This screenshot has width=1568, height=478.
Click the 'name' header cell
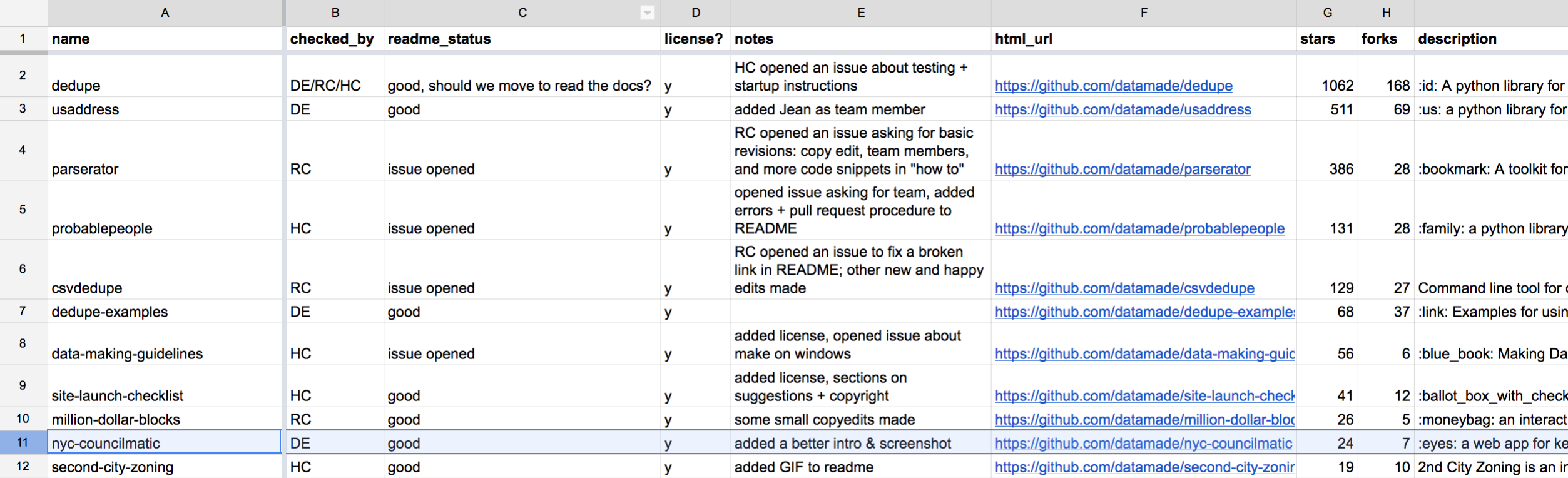coord(165,39)
